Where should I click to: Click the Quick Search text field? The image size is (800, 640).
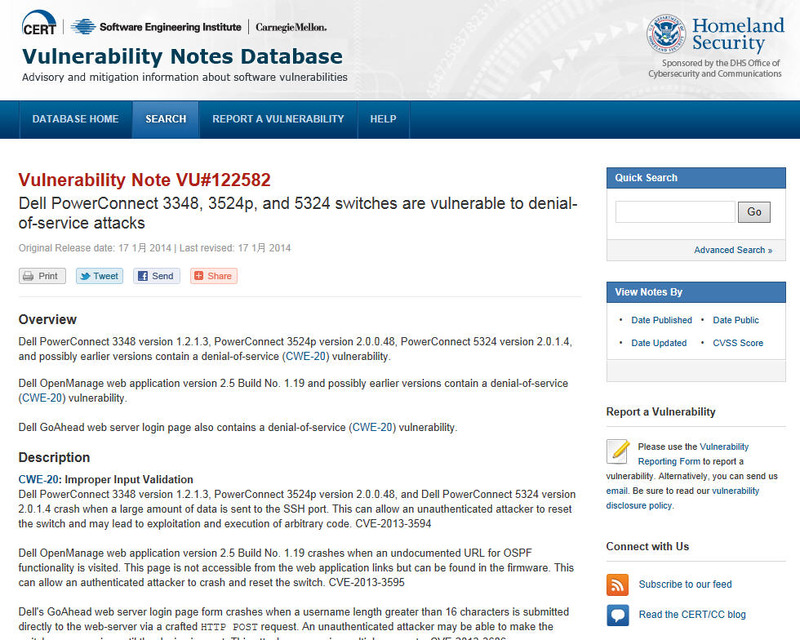coord(675,212)
